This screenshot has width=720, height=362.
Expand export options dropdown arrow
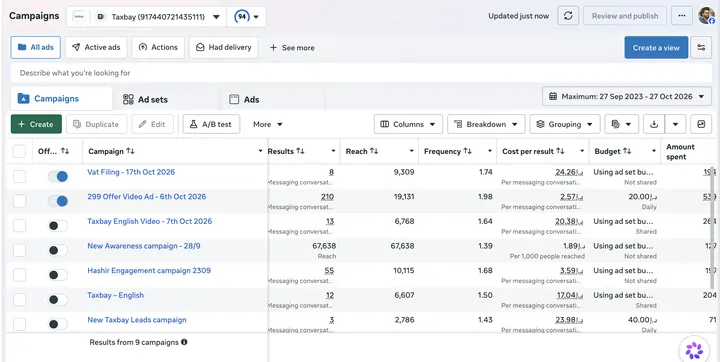675,124
